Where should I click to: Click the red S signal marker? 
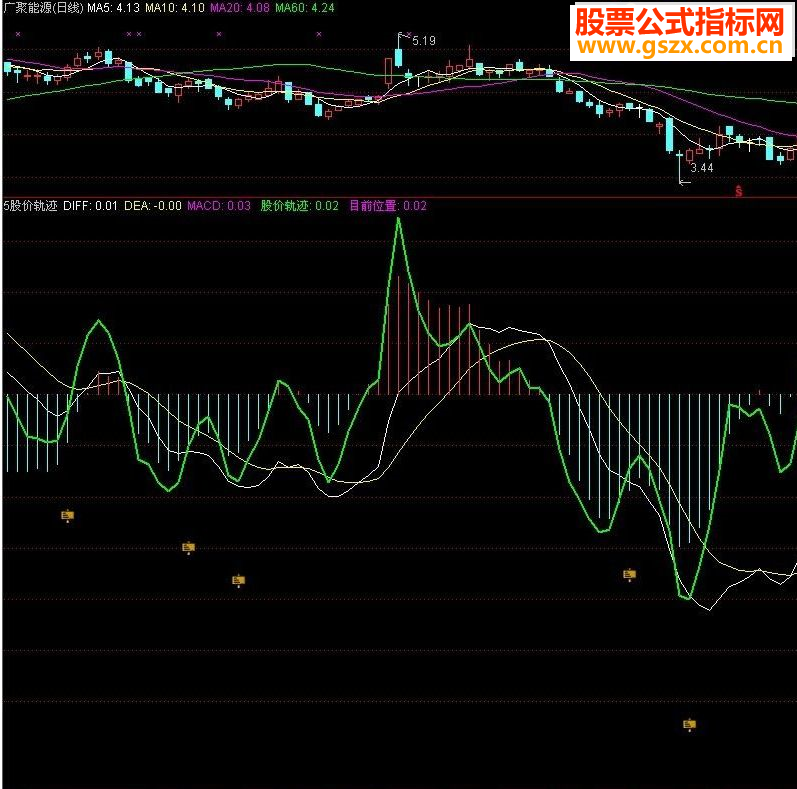click(x=739, y=191)
